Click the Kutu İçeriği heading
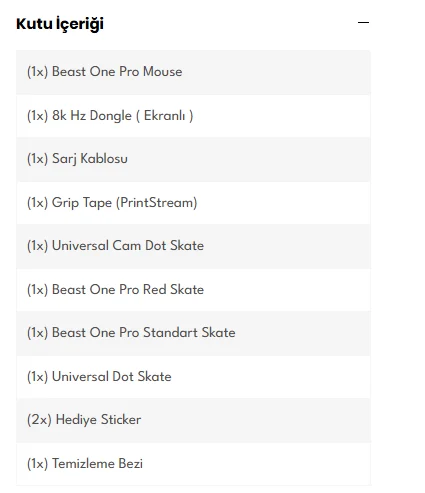The image size is (425, 493). [60, 24]
